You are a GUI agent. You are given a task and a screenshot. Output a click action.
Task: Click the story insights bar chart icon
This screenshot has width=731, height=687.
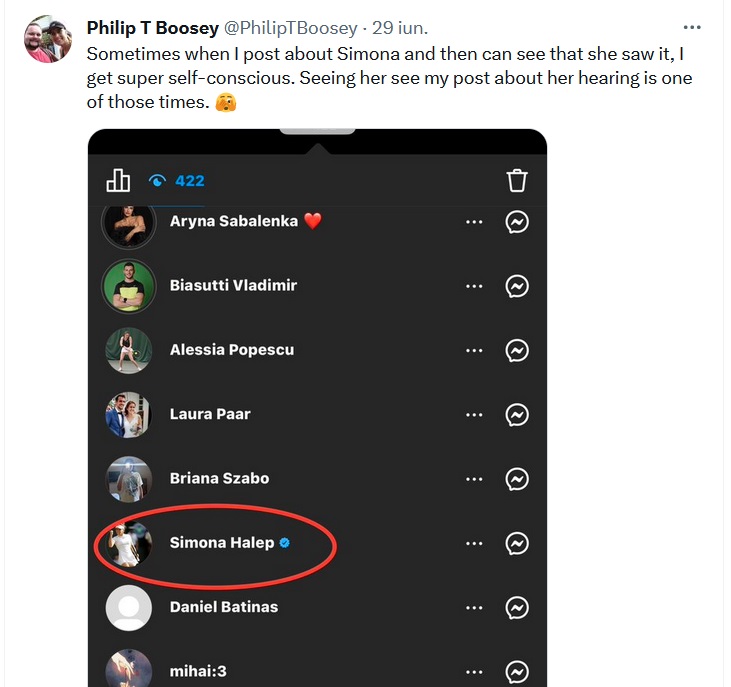(118, 180)
